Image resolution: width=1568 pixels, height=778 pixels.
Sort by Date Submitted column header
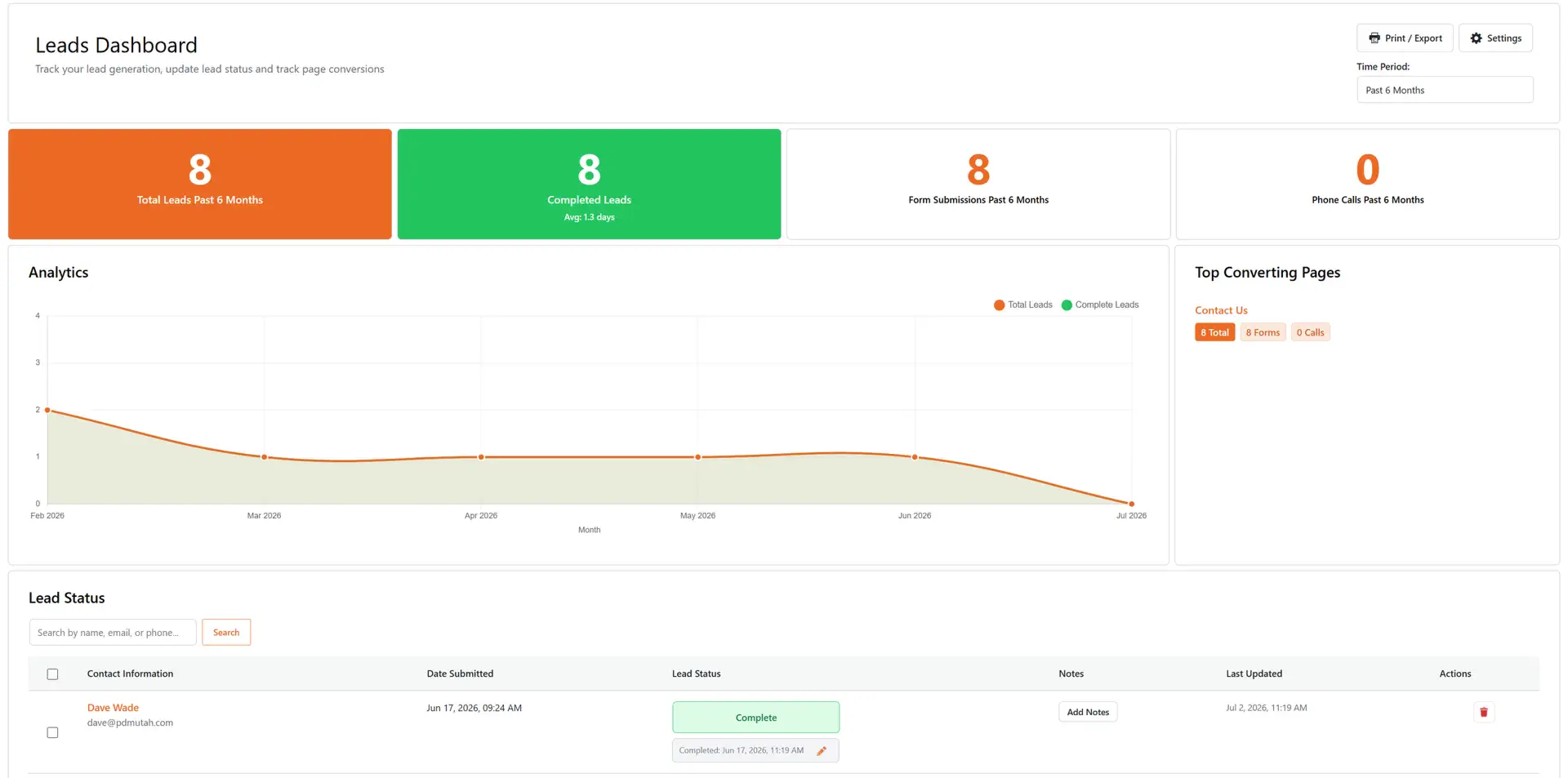pyautogui.click(x=460, y=674)
